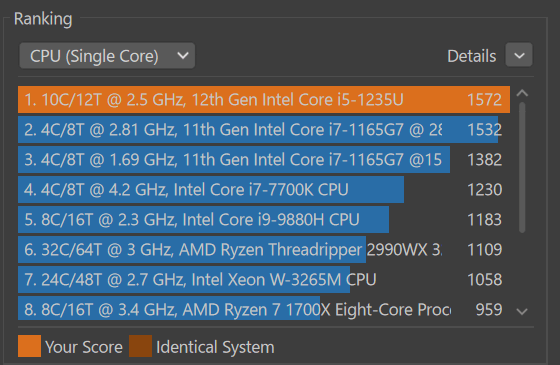Click the score value 1109

coord(485,250)
